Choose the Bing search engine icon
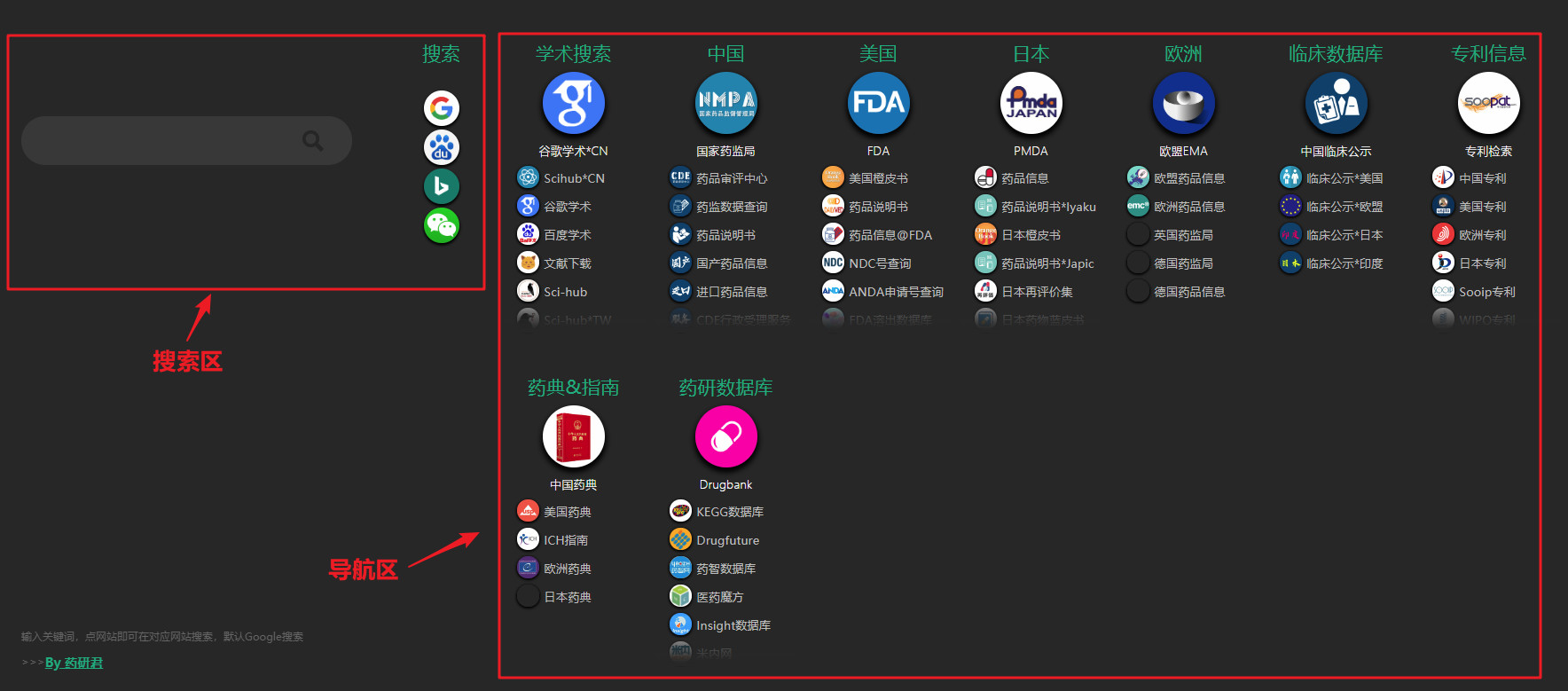 441,186
